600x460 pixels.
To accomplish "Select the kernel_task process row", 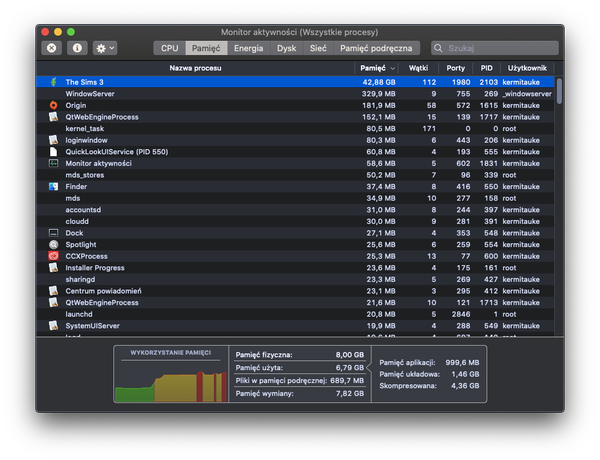I will [295, 129].
